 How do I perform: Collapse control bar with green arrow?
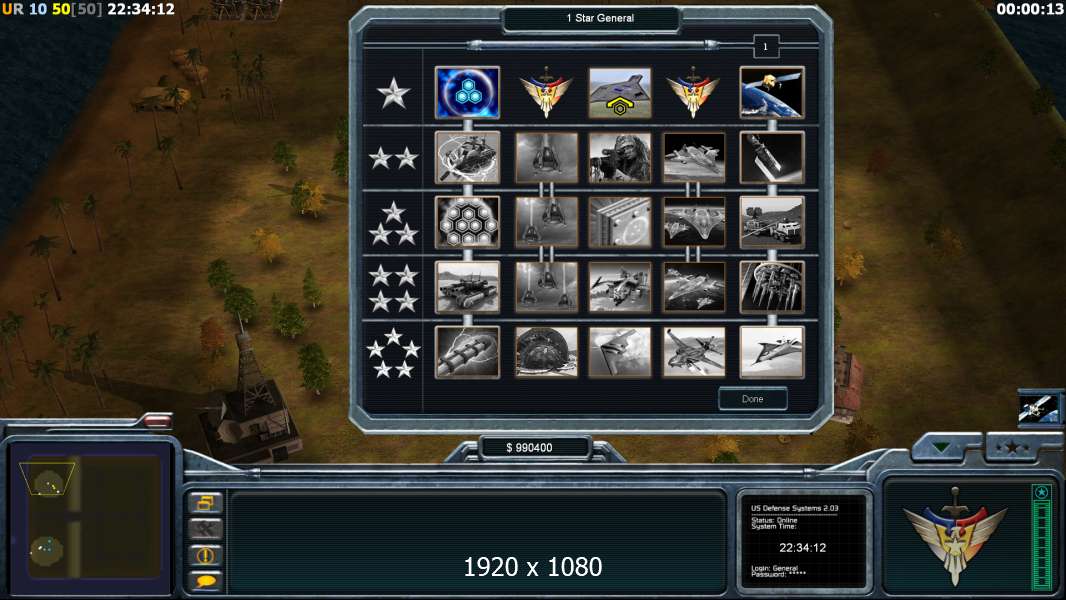942,447
